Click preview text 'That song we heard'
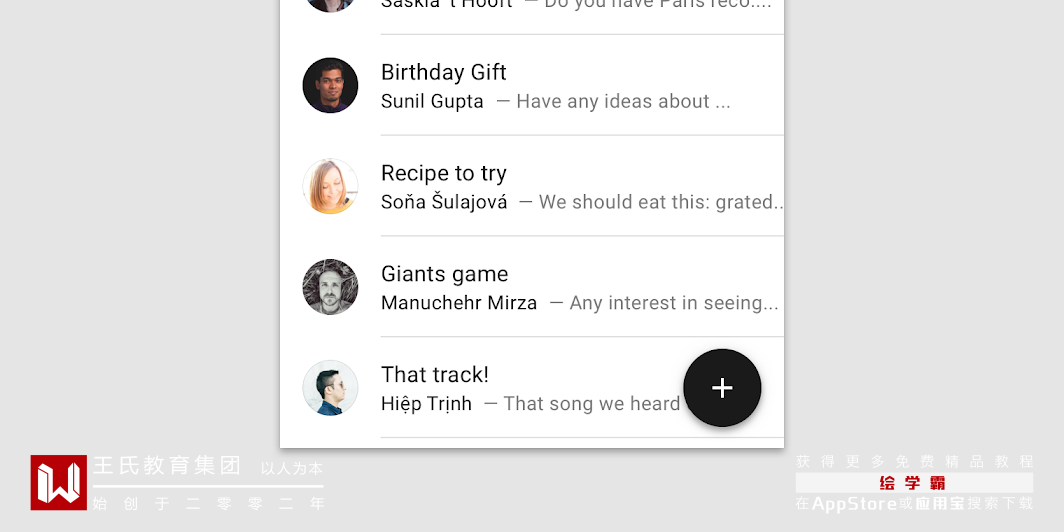Image resolution: width=1064 pixels, height=532 pixels. click(x=591, y=404)
